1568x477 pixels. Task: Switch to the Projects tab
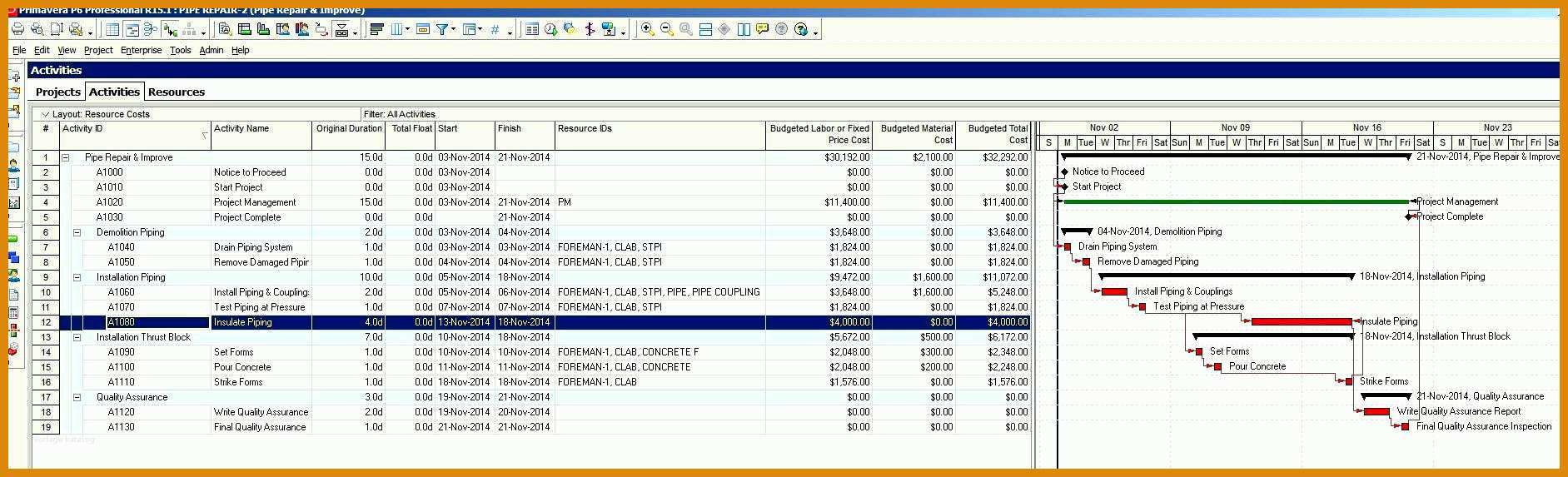[x=57, y=92]
